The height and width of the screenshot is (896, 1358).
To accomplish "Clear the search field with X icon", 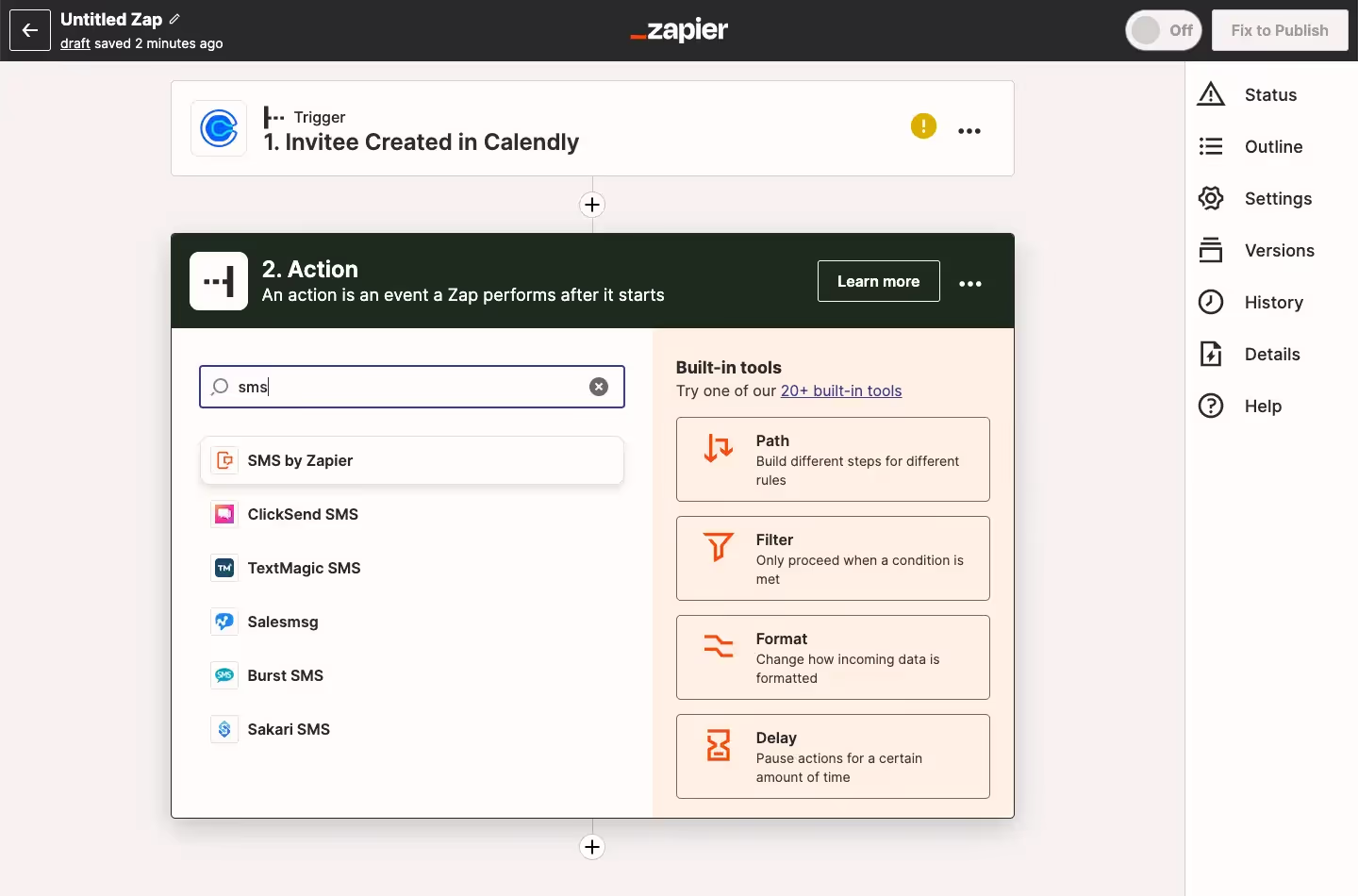I will tap(599, 387).
